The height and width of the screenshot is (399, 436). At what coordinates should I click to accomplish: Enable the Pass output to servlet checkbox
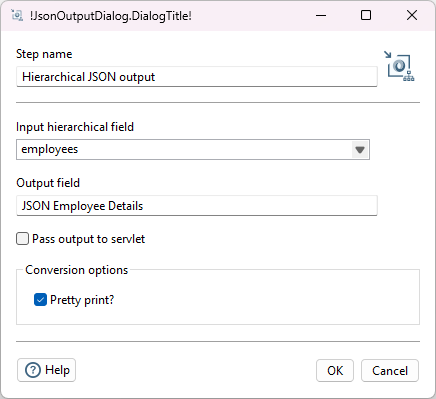(22, 239)
